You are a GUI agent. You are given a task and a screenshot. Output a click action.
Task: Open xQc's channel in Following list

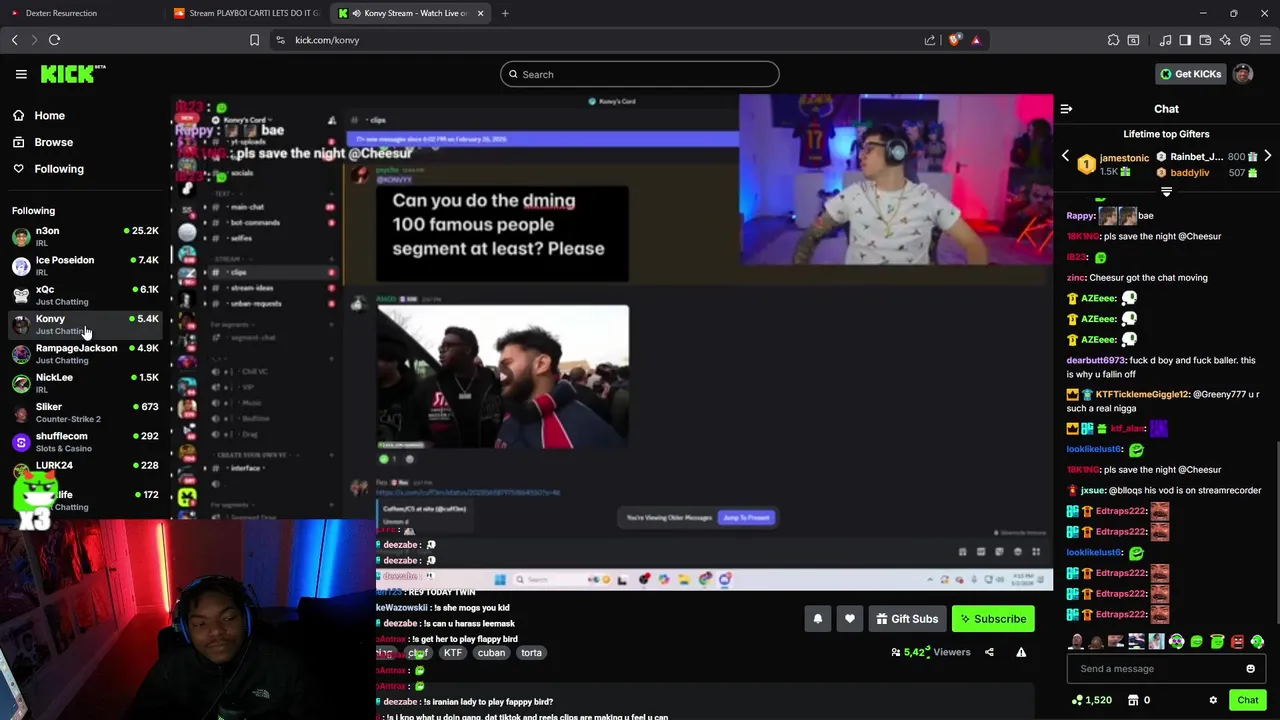click(x=85, y=295)
